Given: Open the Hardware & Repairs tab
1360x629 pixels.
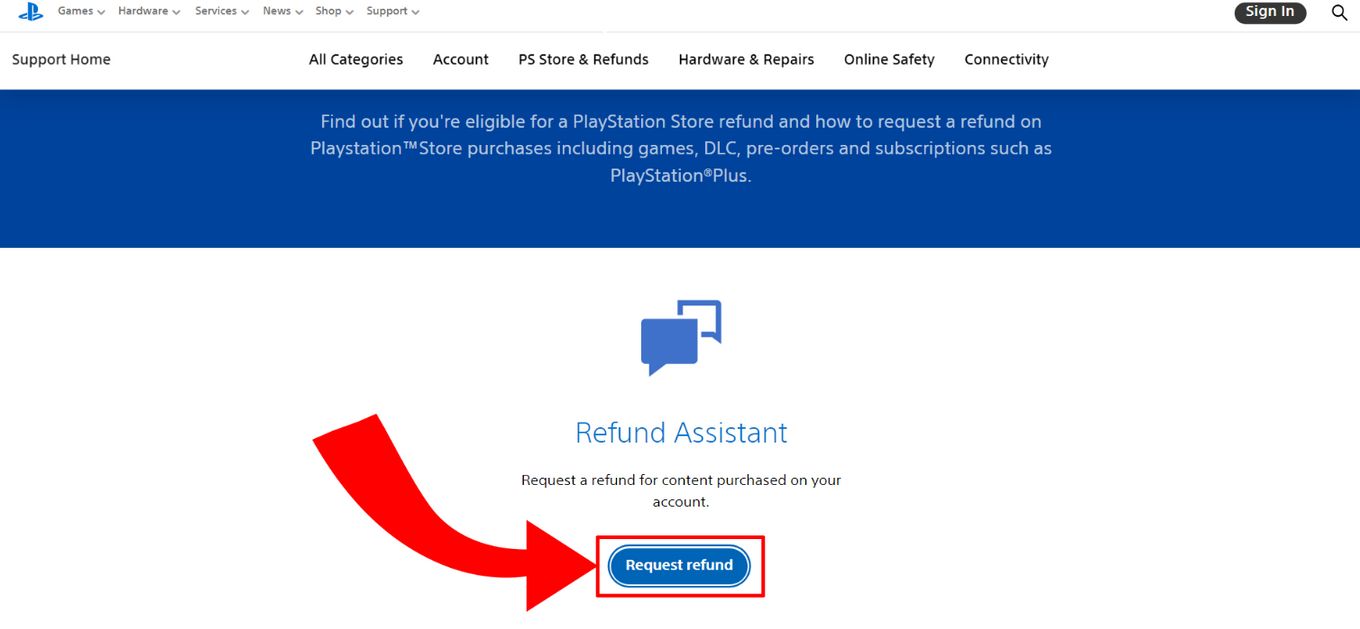Looking at the screenshot, I should [x=746, y=59].
